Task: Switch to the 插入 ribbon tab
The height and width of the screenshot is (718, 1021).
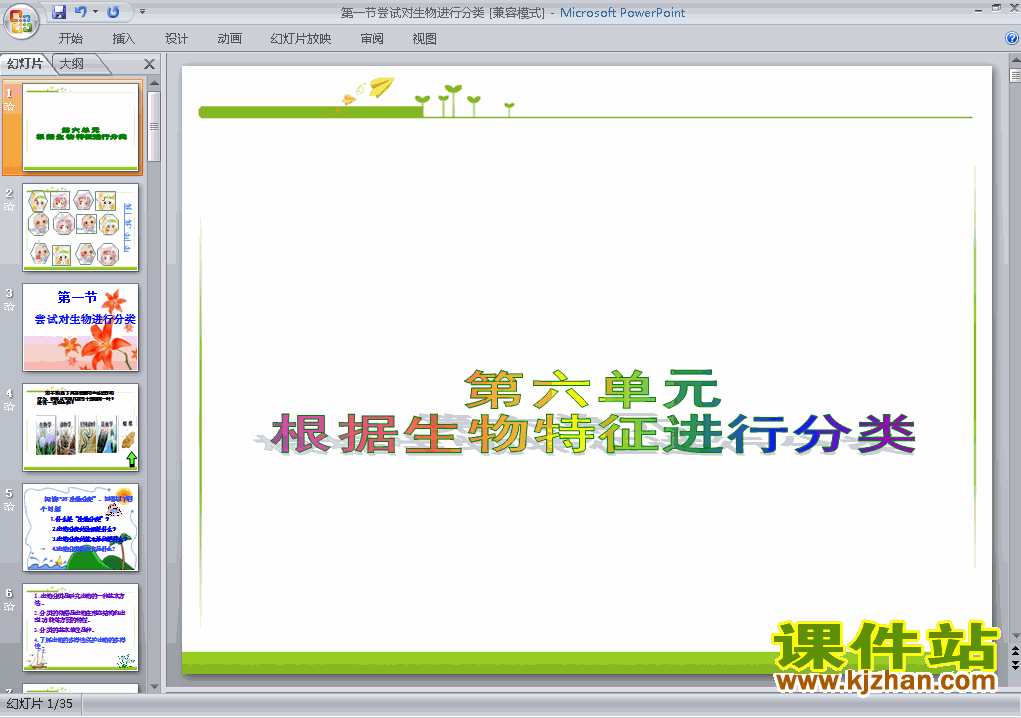Action: coord(123,39)
